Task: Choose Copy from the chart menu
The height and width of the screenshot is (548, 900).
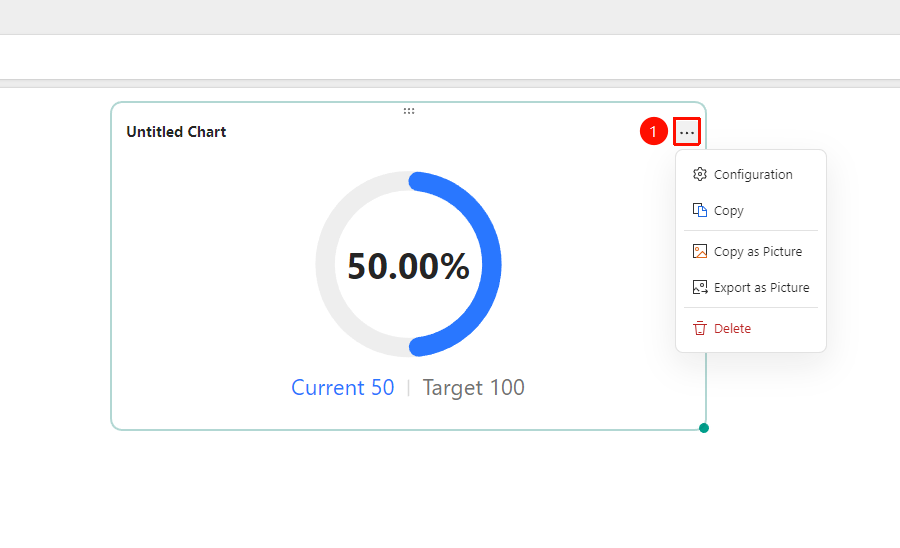Action: [751, 210]
